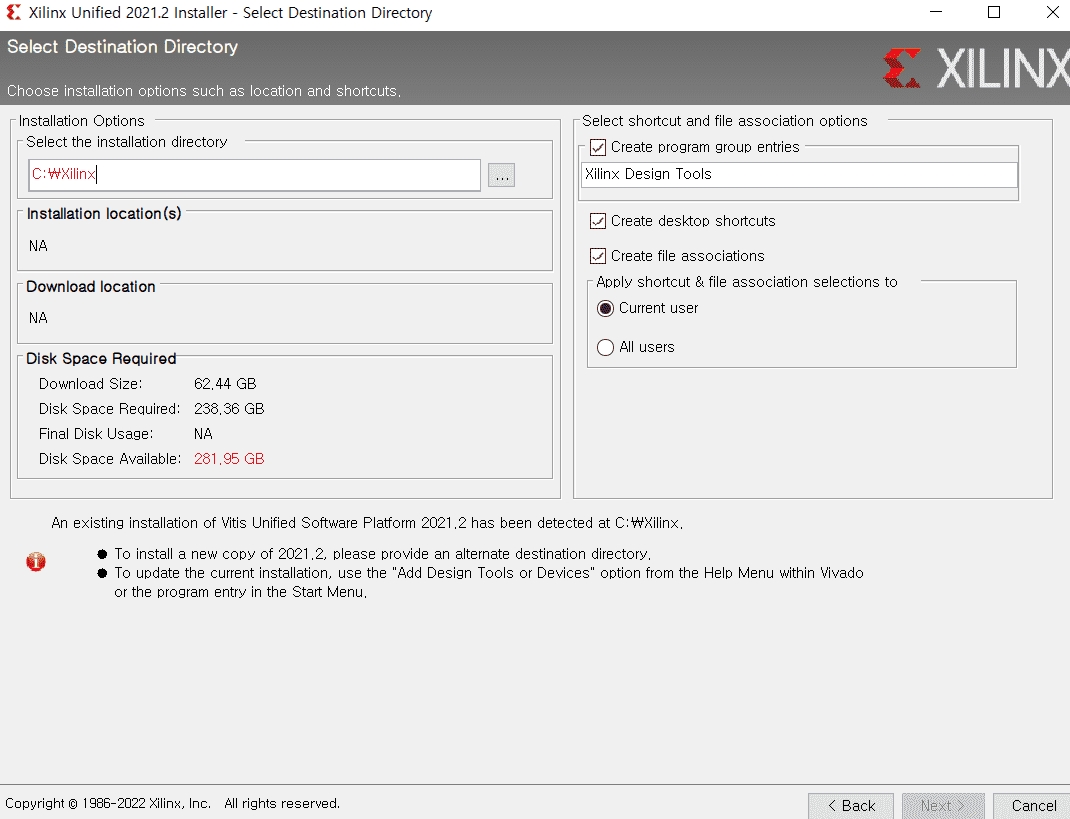
Task: Toggle Create program group entries checkbox
Action: (x=598, y=147)
